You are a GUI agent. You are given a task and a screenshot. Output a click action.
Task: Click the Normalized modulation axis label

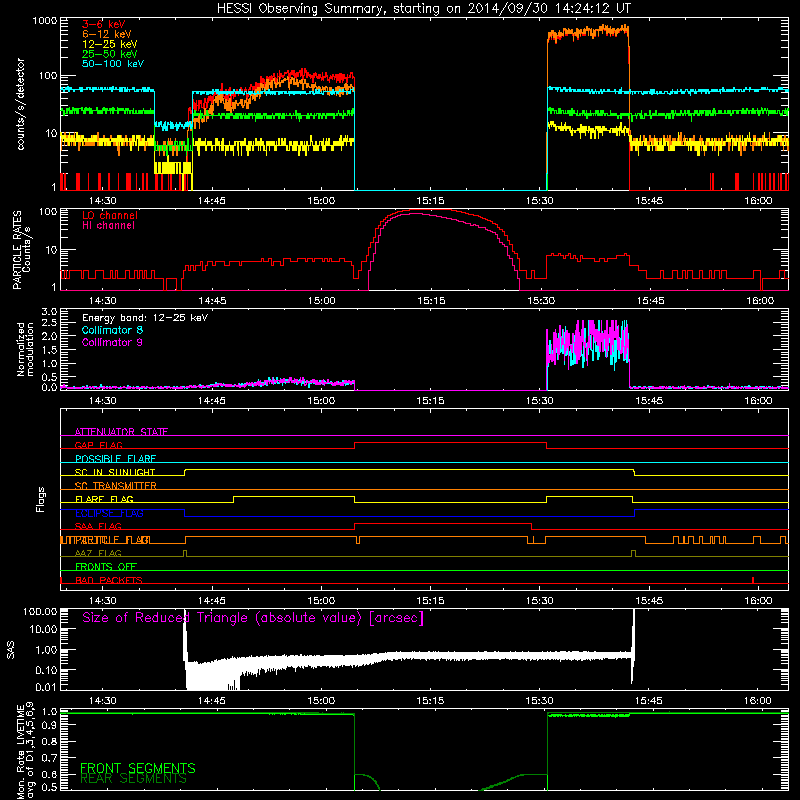[25, 349]
